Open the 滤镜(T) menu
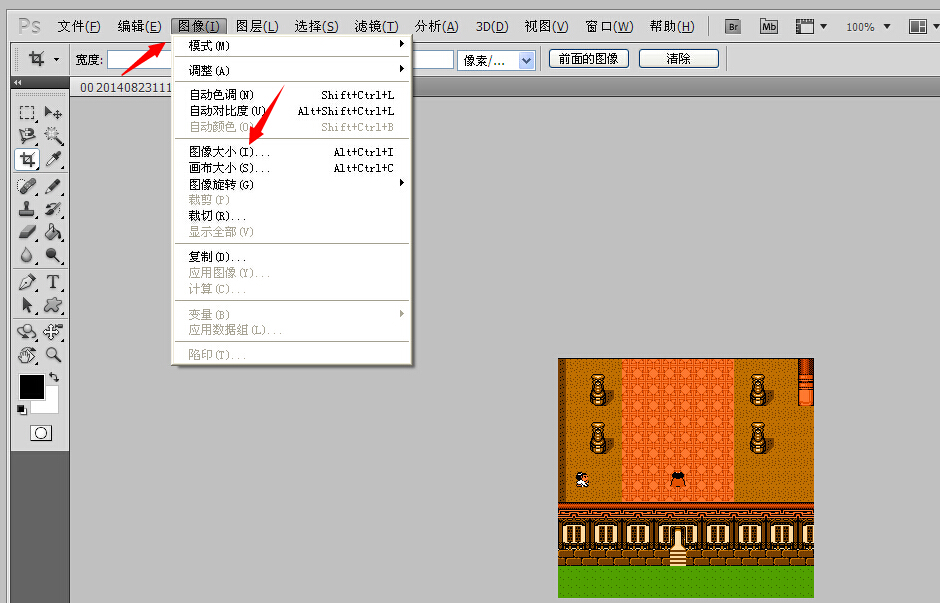Viewport: 940px width, 603px height. click(x=376, y=27)
